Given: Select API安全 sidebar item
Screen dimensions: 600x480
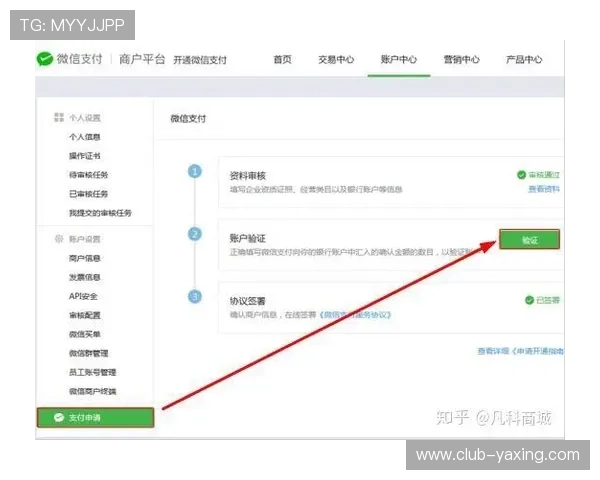Looking at the screenshot, I should 83,296.
